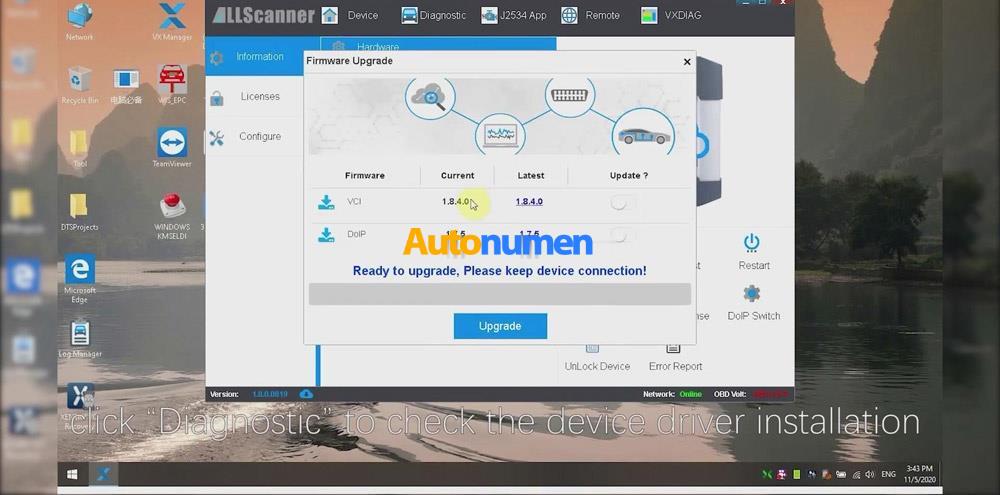Click VCI current version value 1.8.4.0

coord(455,202)
